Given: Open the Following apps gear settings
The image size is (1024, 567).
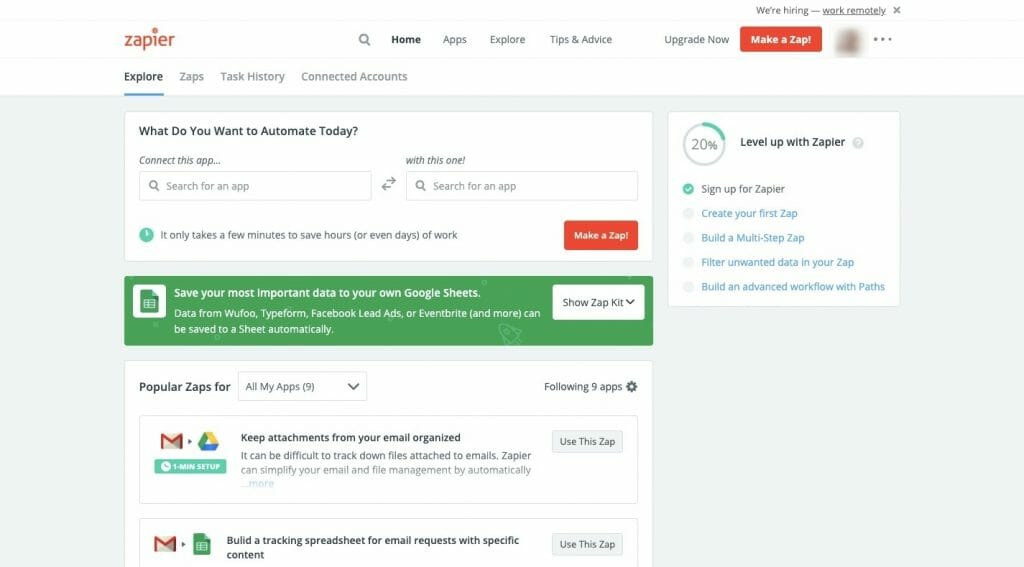Looking at the screenshot, I should tap(632, 387).
